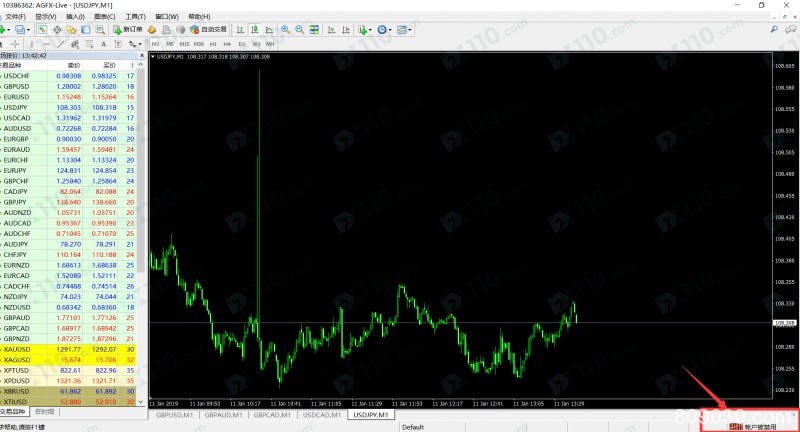Open the Indicators list icon
This screenshot has width=800, height=432.
tap(362, 30)
